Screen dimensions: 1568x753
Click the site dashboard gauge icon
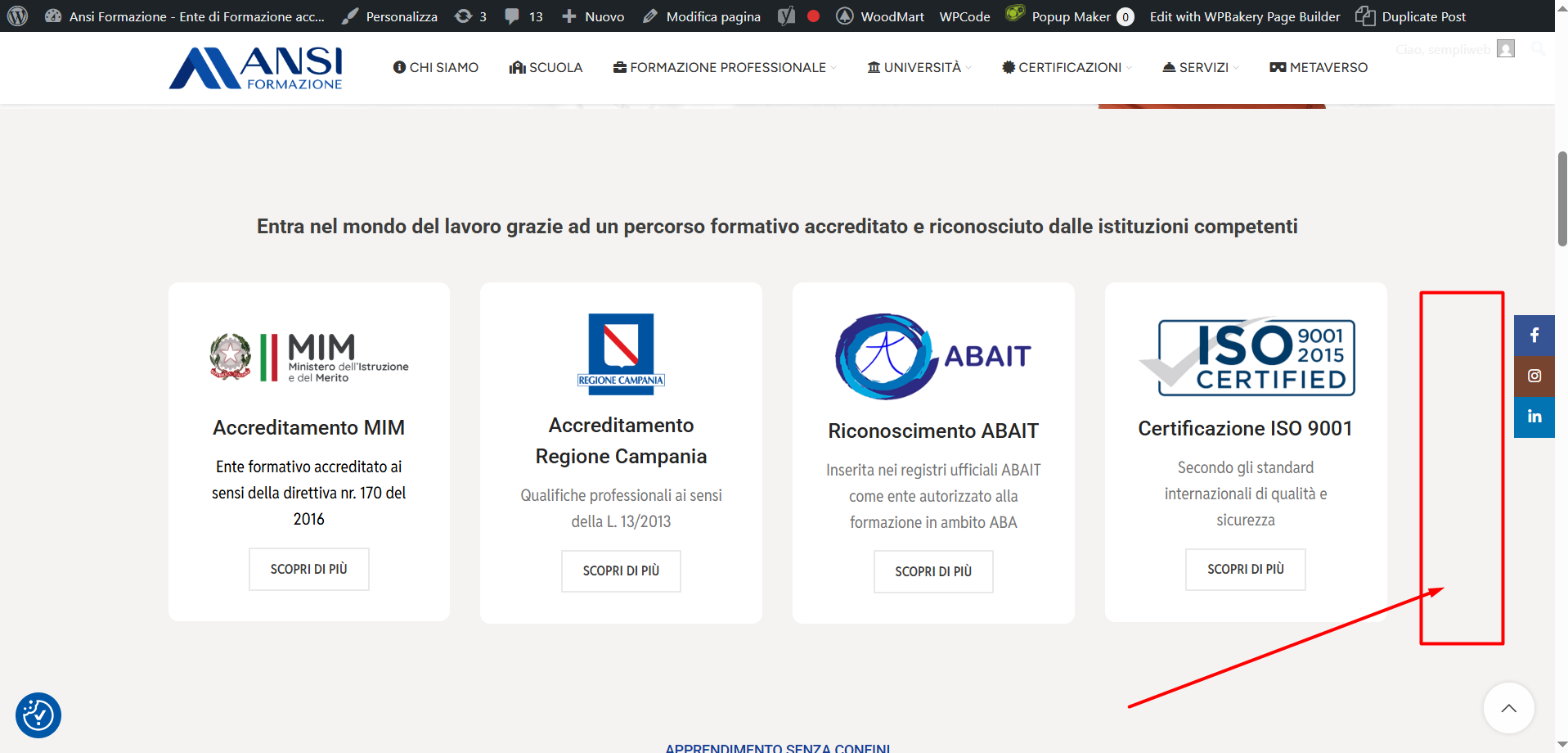[53, 16]
